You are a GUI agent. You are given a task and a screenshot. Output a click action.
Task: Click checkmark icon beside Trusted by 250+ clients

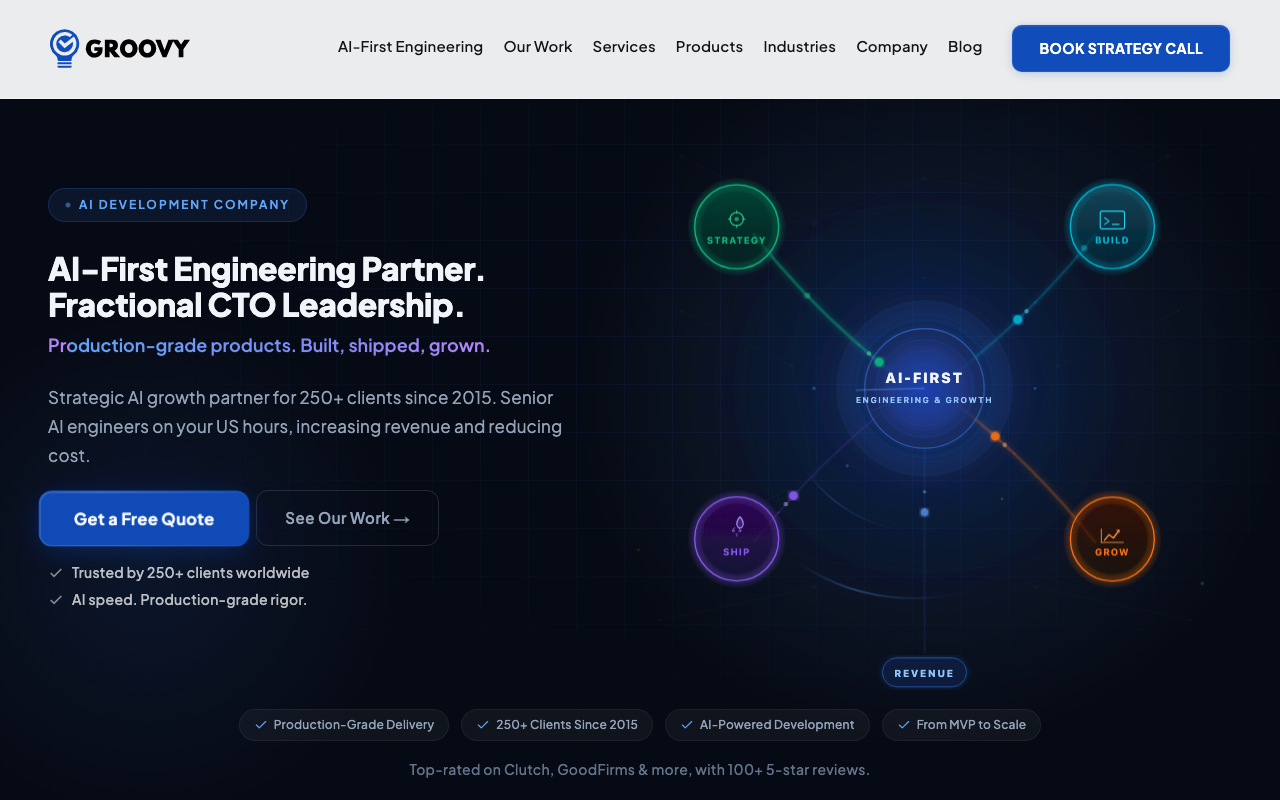point(56,573)
